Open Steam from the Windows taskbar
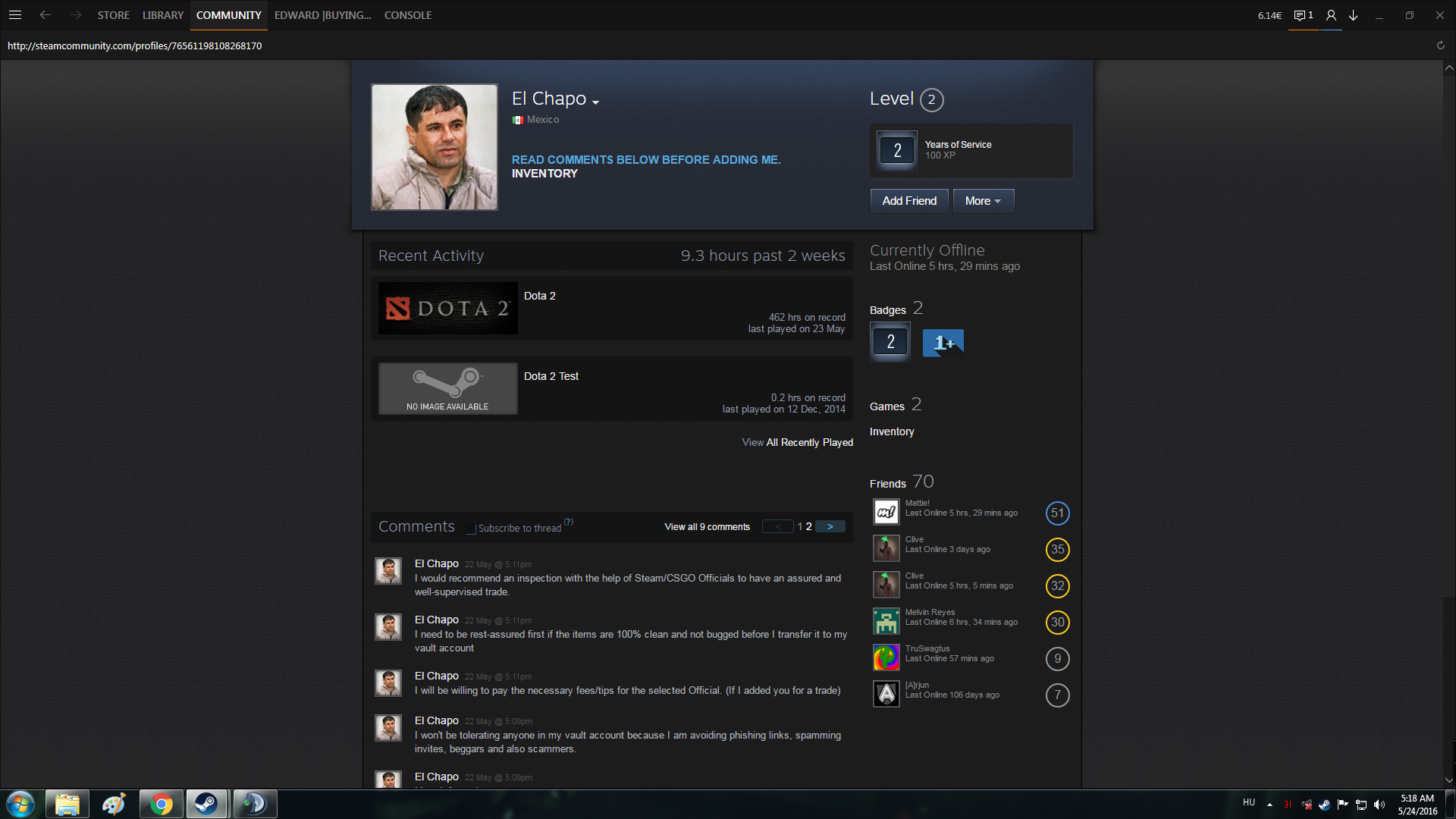 point(206,803)
